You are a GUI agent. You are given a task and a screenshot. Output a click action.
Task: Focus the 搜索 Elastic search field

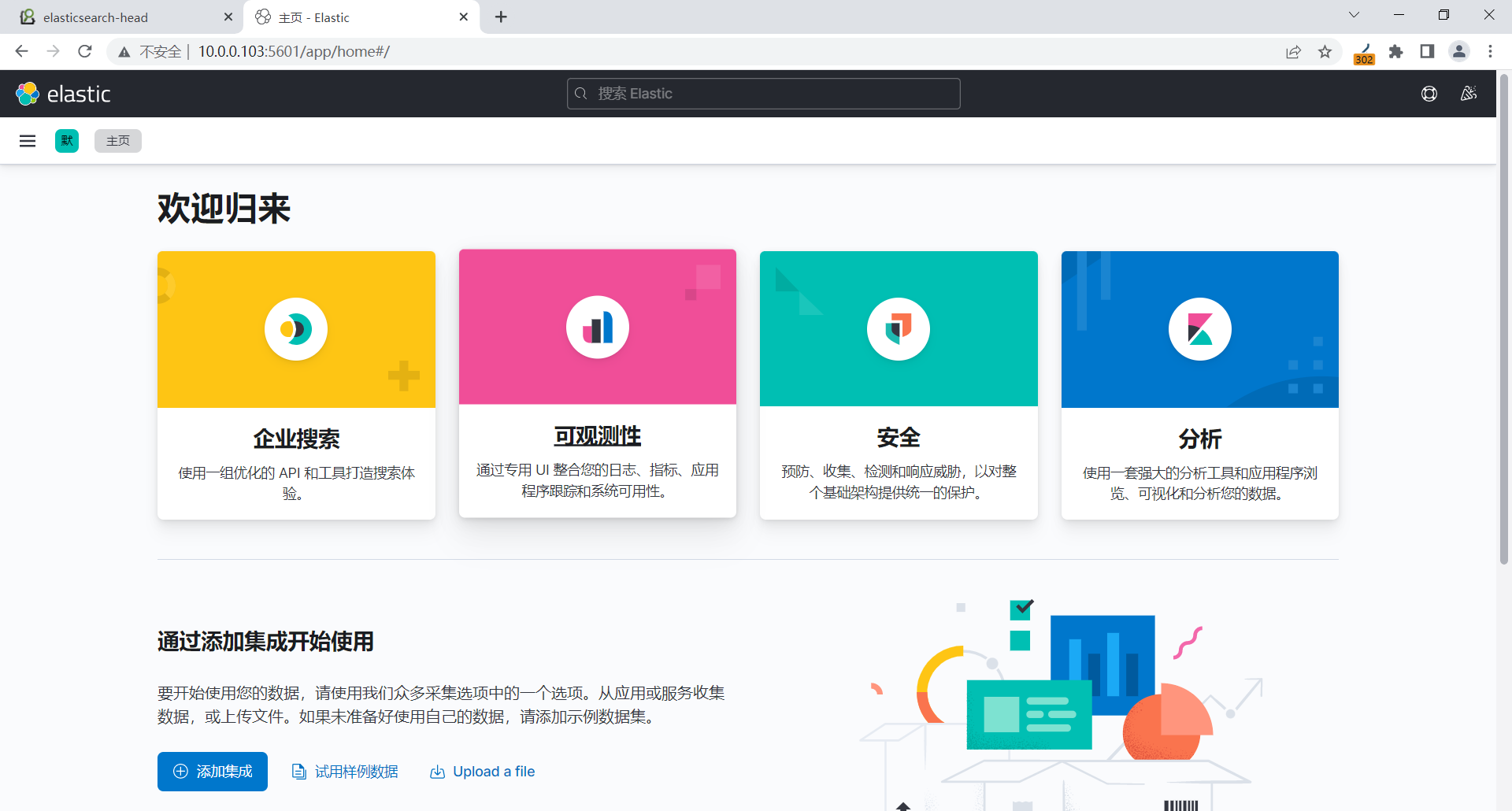click(764, 94)
